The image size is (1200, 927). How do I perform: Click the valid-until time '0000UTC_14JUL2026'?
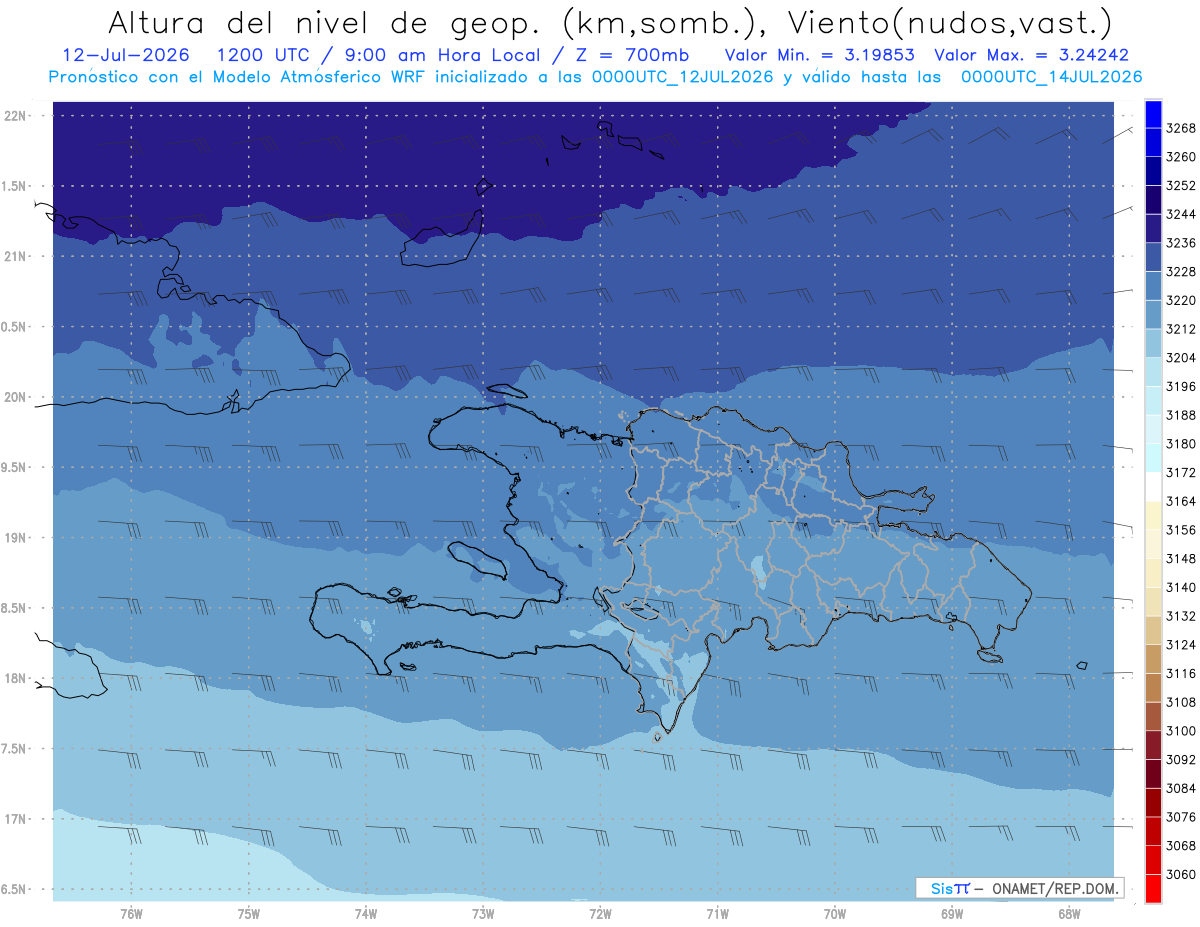tap(1052, 76)
